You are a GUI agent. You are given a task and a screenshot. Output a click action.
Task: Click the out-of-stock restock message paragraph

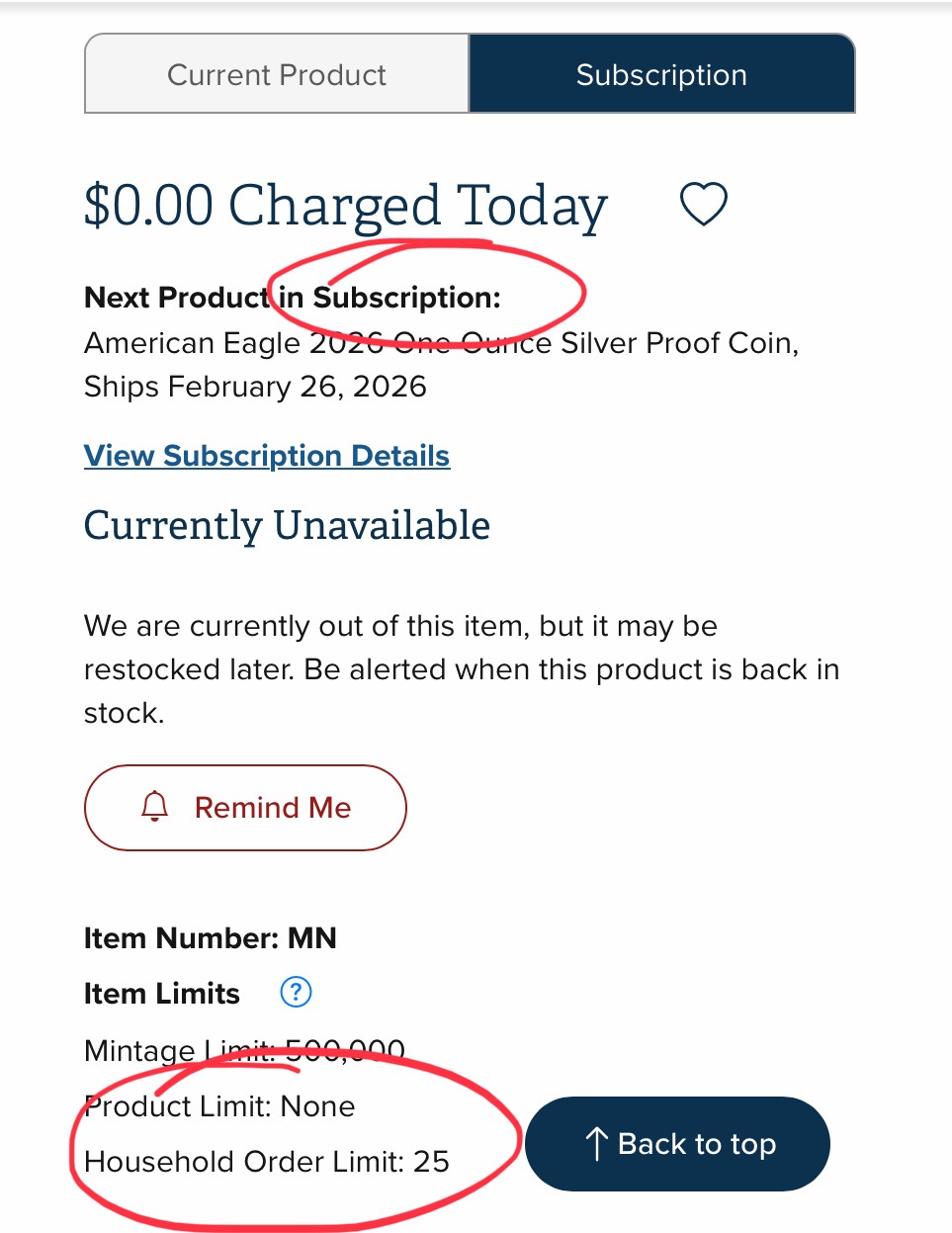[461, 669]
